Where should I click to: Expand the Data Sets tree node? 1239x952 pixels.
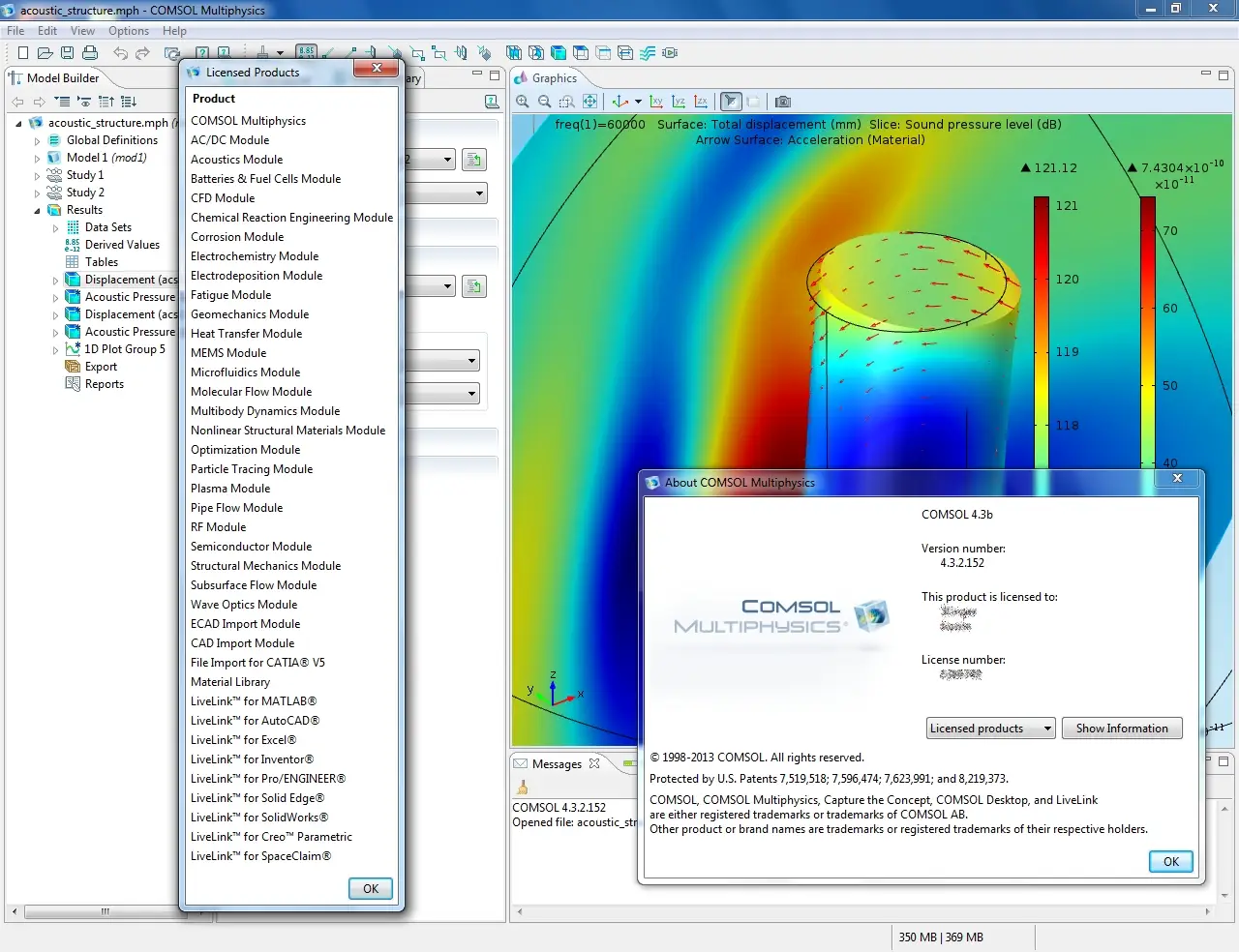(x=55, y=228)
